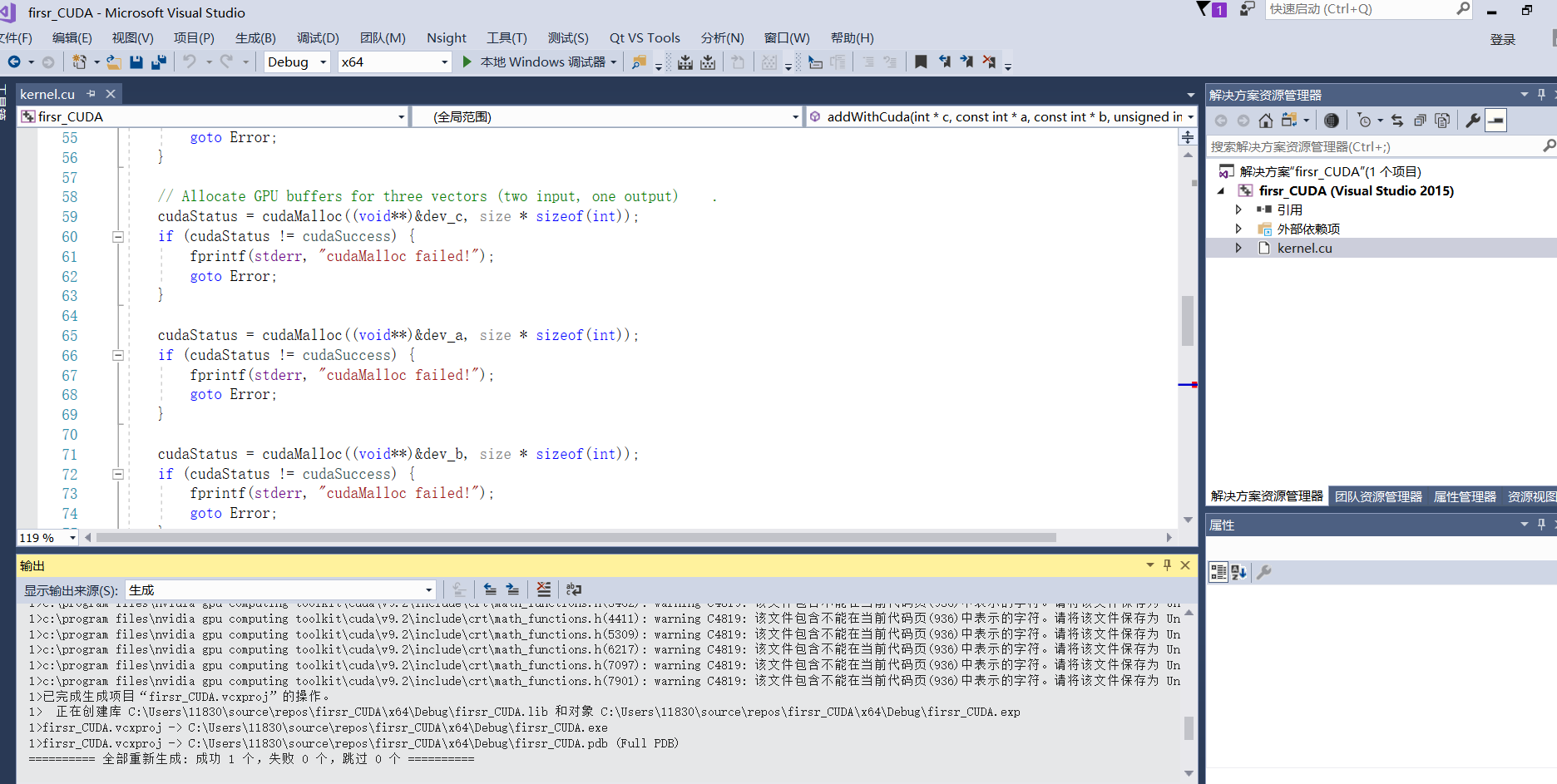Toggle word wrap in the Output window
Viewport: 1557px width, 784px height.
coord(574,589)
